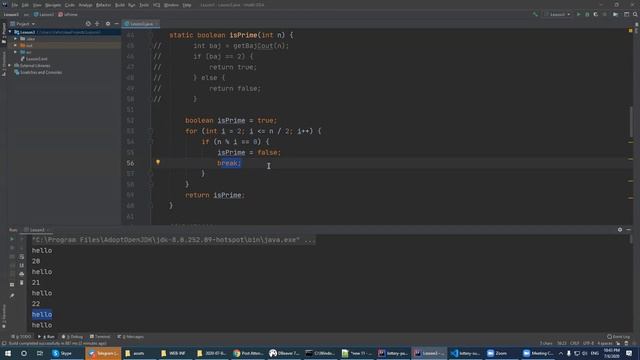Click highlighted 'hello' in console output
The image size is (640, 360).
42,314
